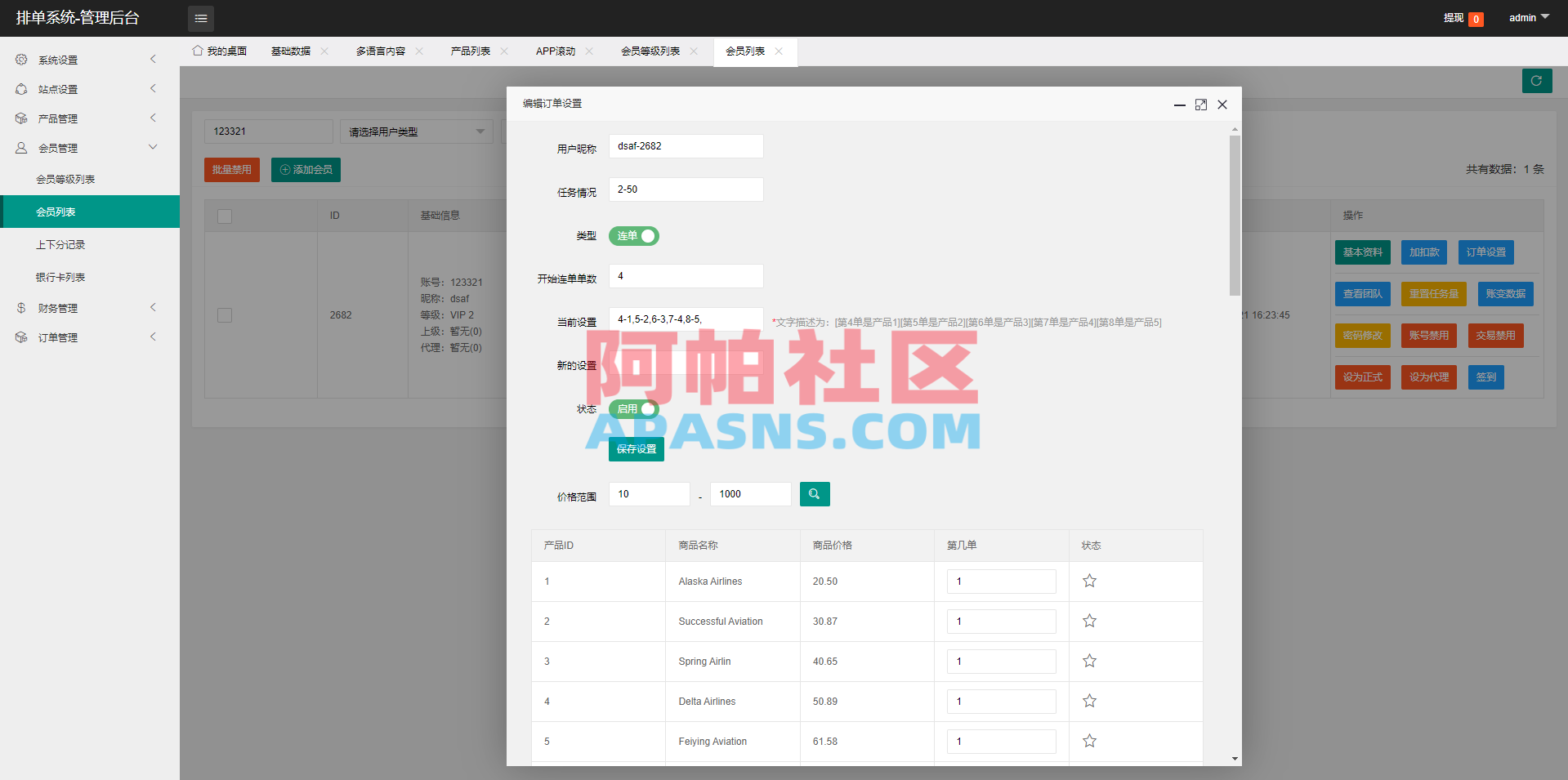Click the 123321 search input field
This screenshot has height=780, width=1568.
(x=268, y=131)
